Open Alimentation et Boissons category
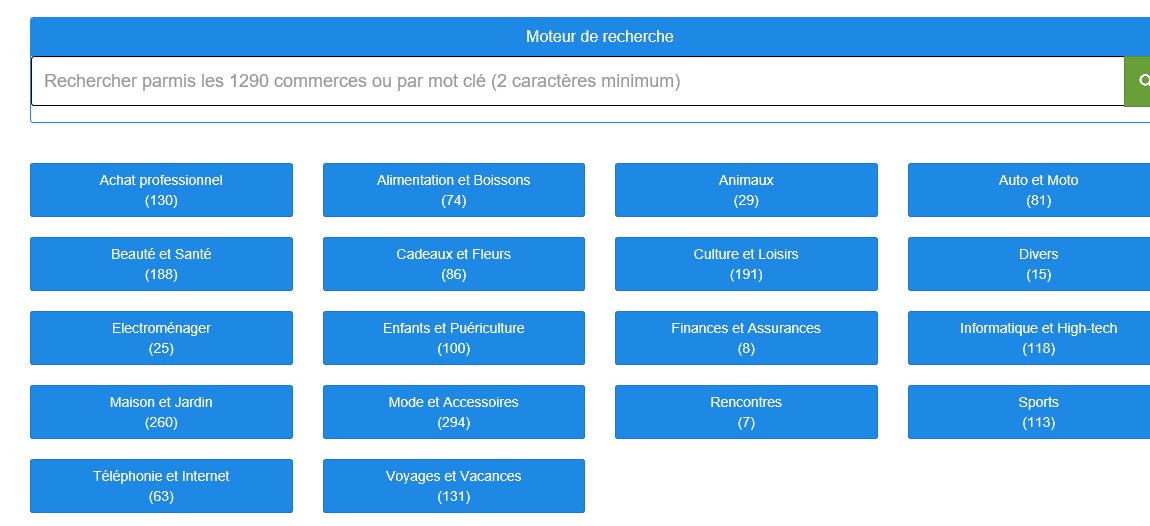The image size is (1150, 526). 454,190
